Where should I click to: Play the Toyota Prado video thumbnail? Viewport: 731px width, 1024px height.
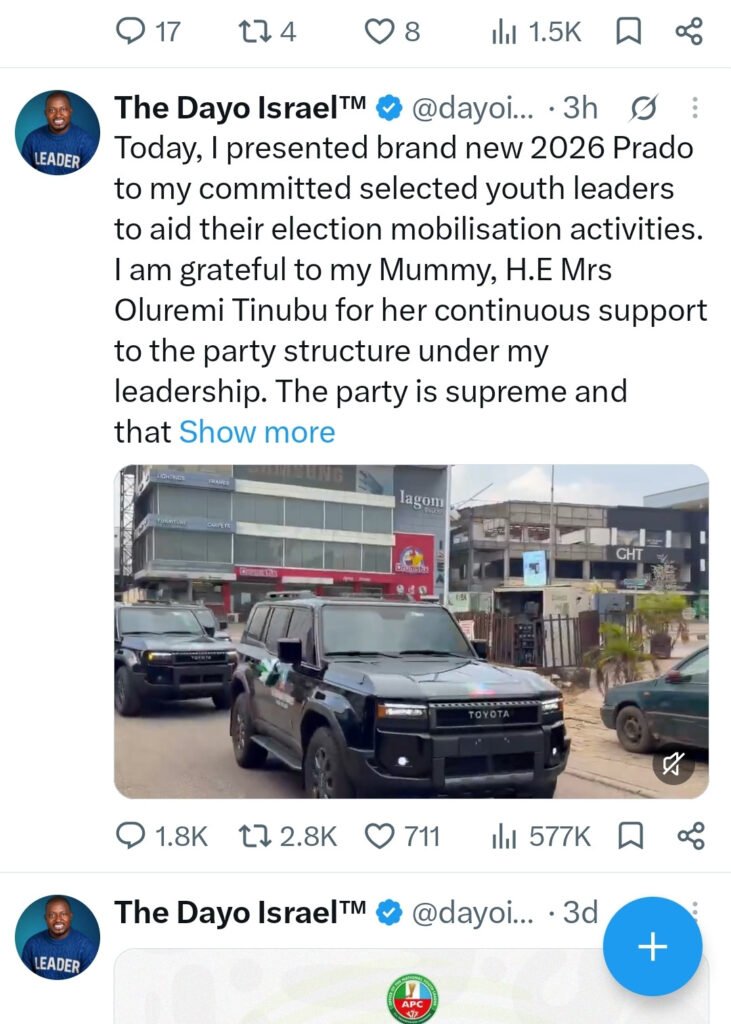pyautogui.click(x=412, y=632)
